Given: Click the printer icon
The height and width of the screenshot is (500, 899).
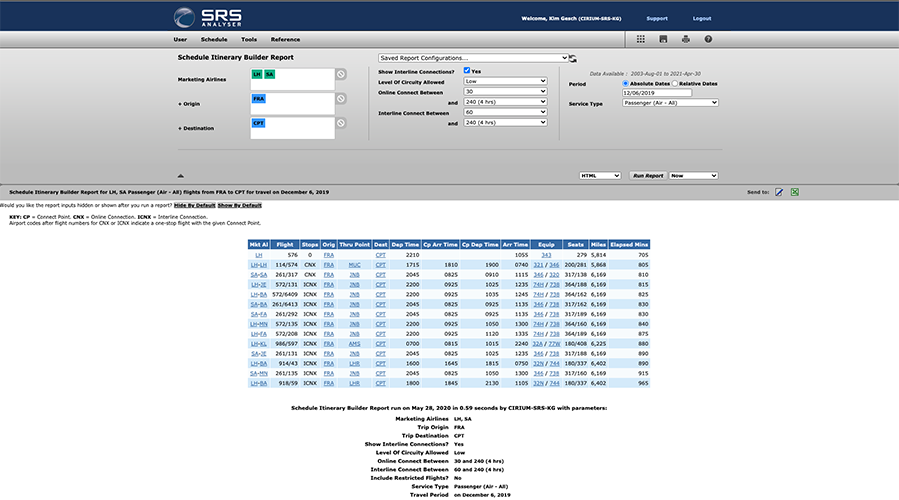Looking at the screenshot, I should click(x=686, y=39).
